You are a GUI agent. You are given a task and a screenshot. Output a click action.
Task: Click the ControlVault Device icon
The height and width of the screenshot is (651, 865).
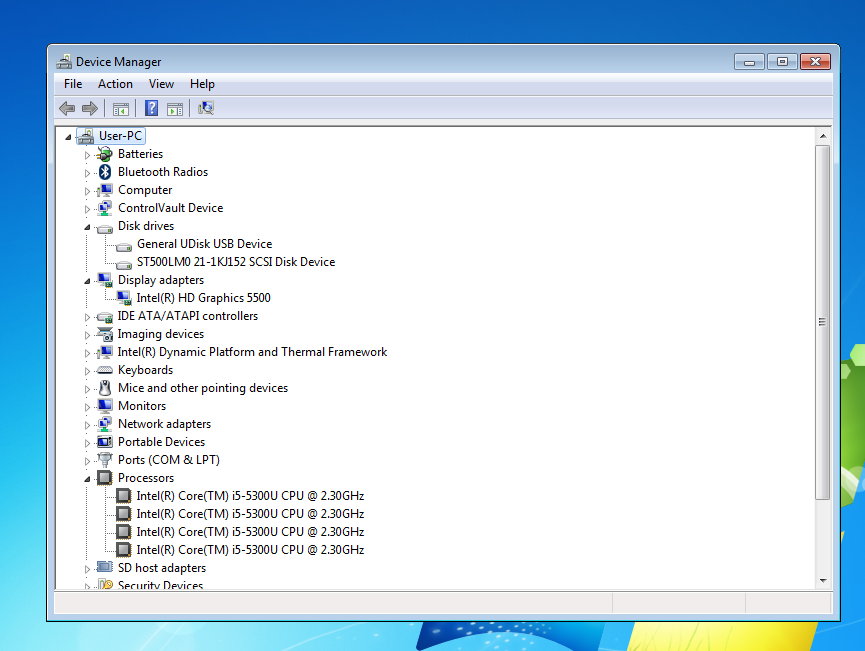click(104, 208)
